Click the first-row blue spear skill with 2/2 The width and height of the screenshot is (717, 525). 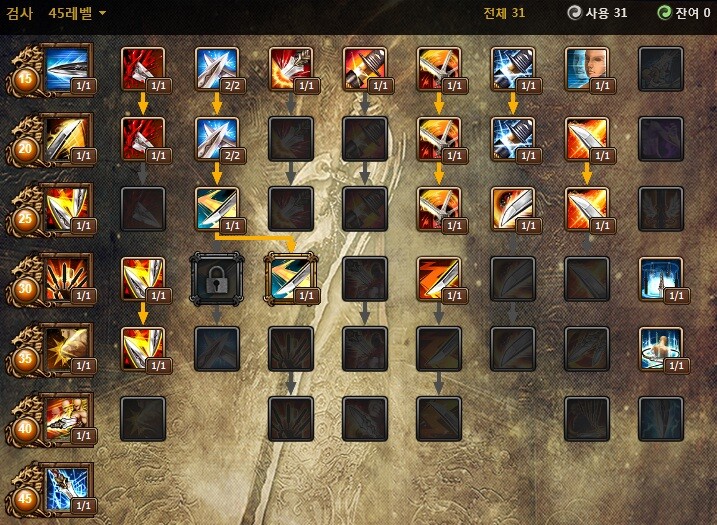click(217, 69)
